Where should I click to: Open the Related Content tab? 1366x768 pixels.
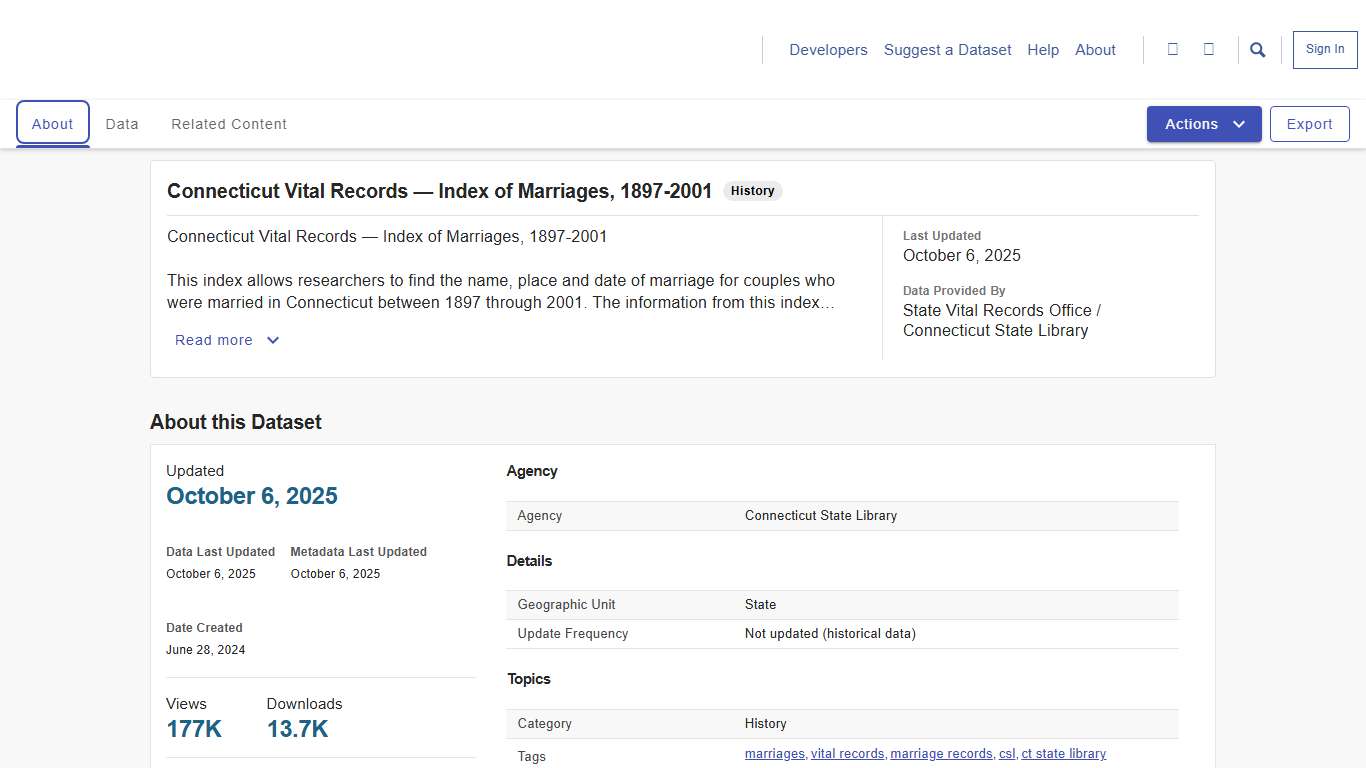228,123
